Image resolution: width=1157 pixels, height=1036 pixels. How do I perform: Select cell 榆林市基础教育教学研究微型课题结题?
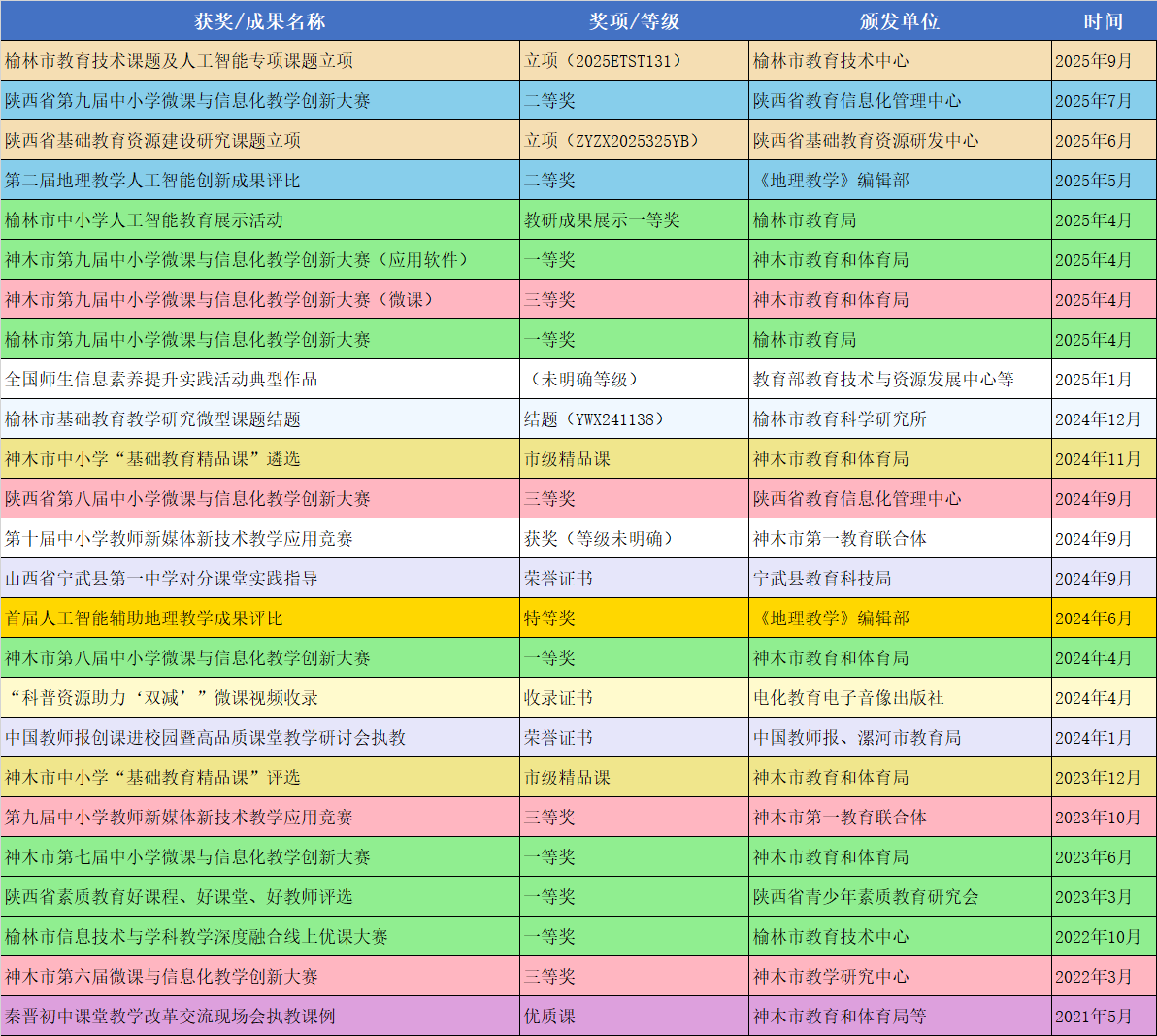pos(260,419)
